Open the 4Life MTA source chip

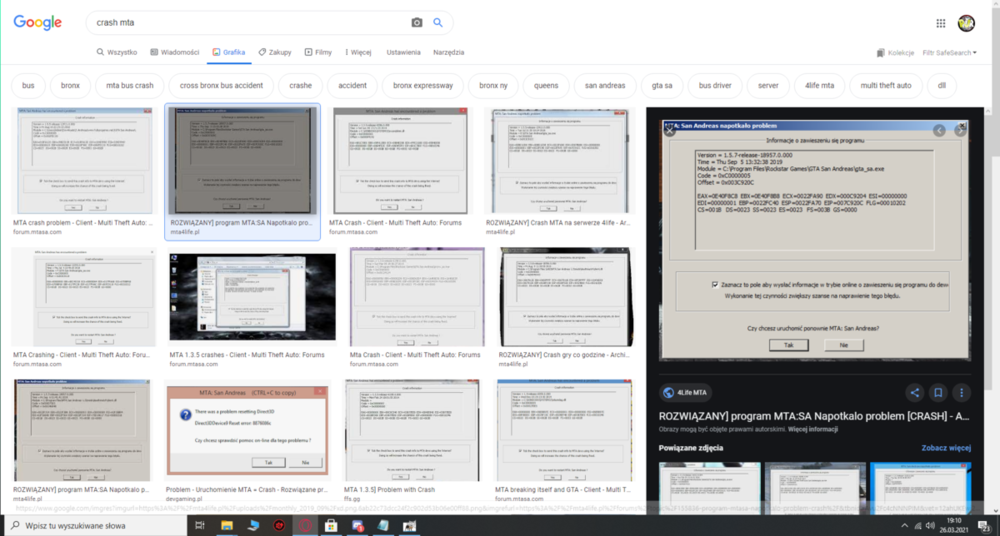point(686,393)
